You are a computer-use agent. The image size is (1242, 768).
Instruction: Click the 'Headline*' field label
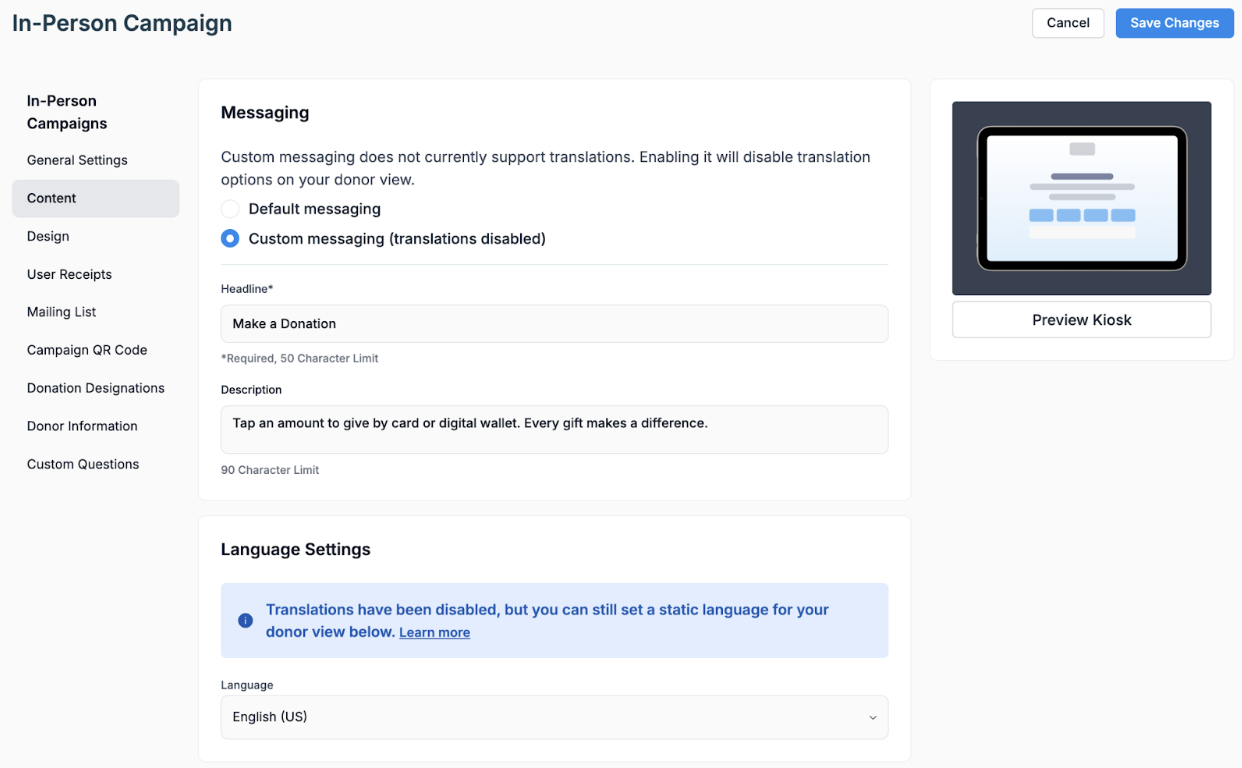(x=247, y=289)
